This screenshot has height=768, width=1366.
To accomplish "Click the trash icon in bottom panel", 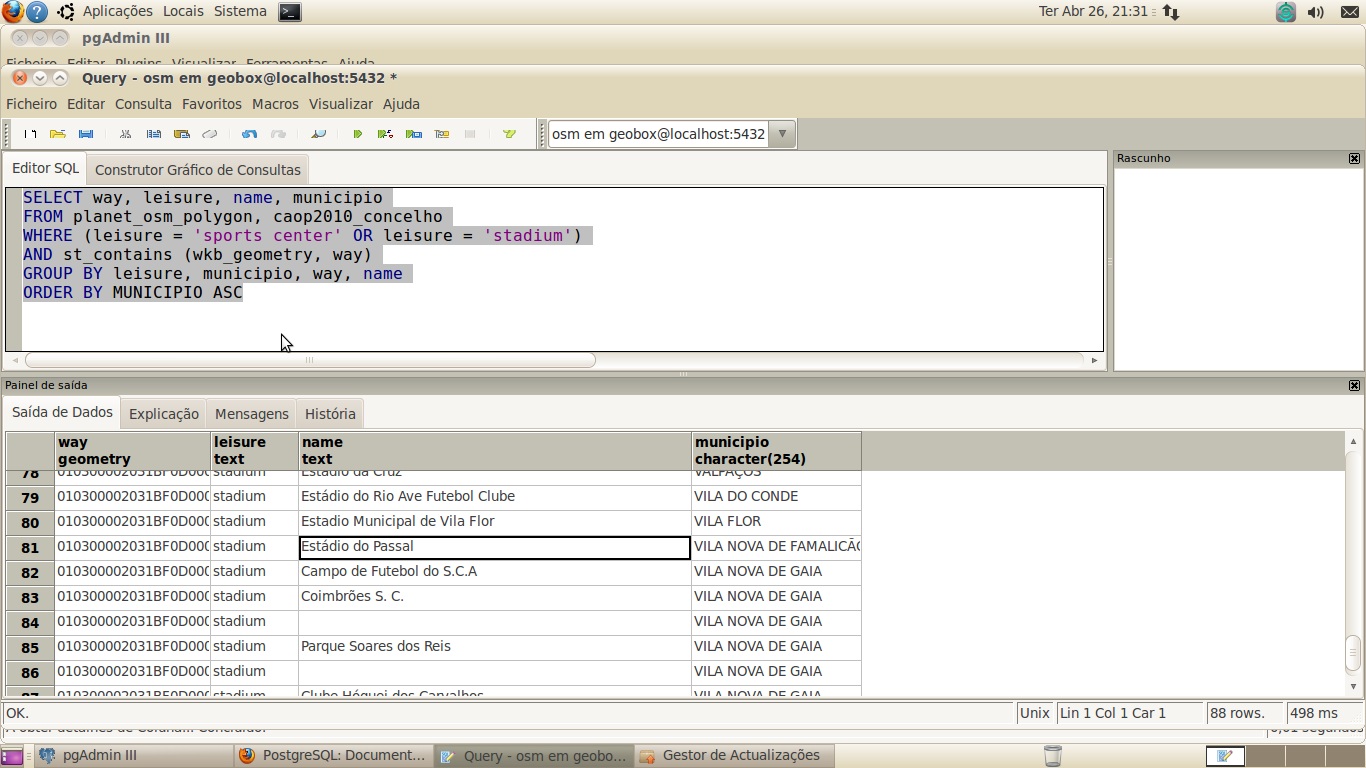I will [1052, 756].
